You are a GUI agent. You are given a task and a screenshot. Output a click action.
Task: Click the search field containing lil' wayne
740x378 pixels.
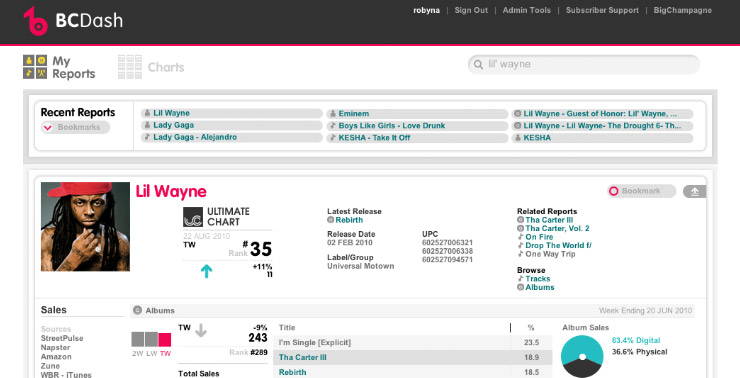tap(584, 65)
